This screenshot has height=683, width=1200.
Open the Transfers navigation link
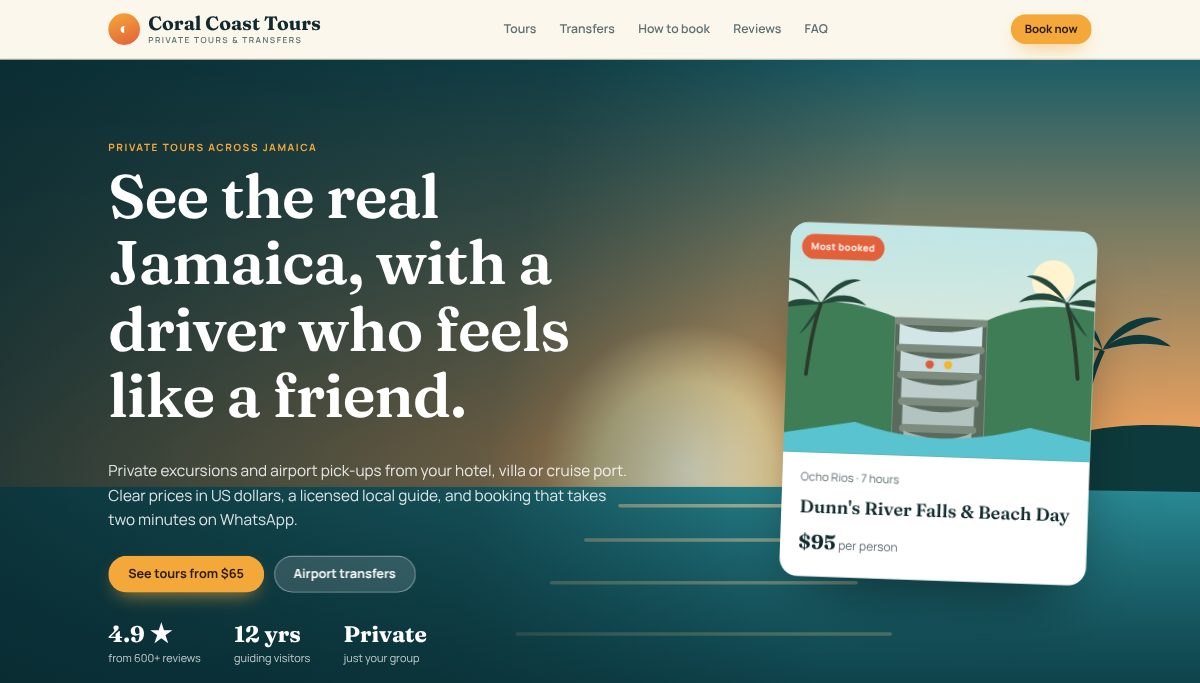[587, 29]
